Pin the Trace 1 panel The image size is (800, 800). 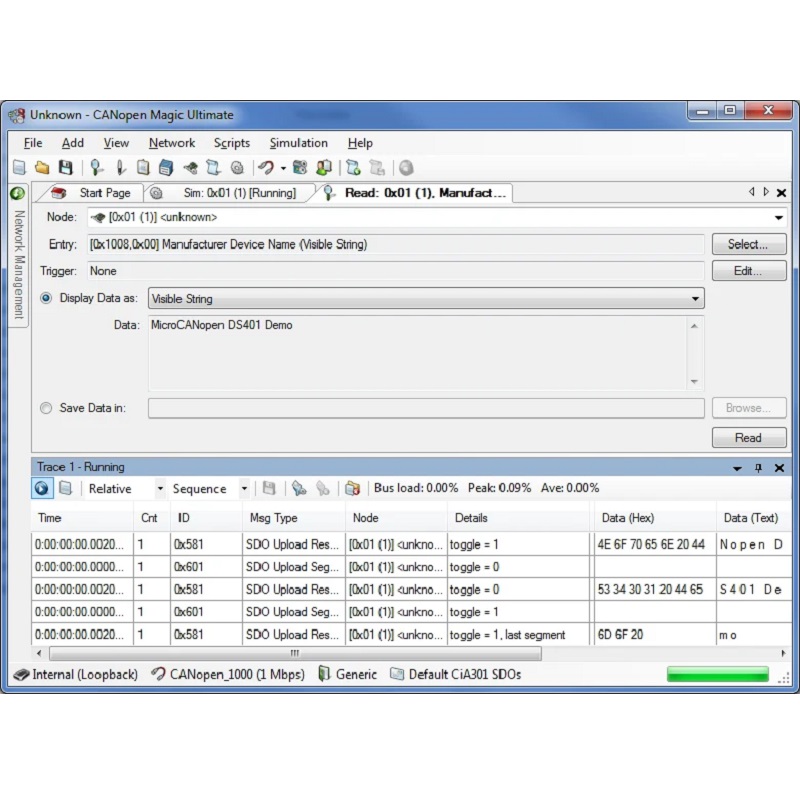coord(758,467)
